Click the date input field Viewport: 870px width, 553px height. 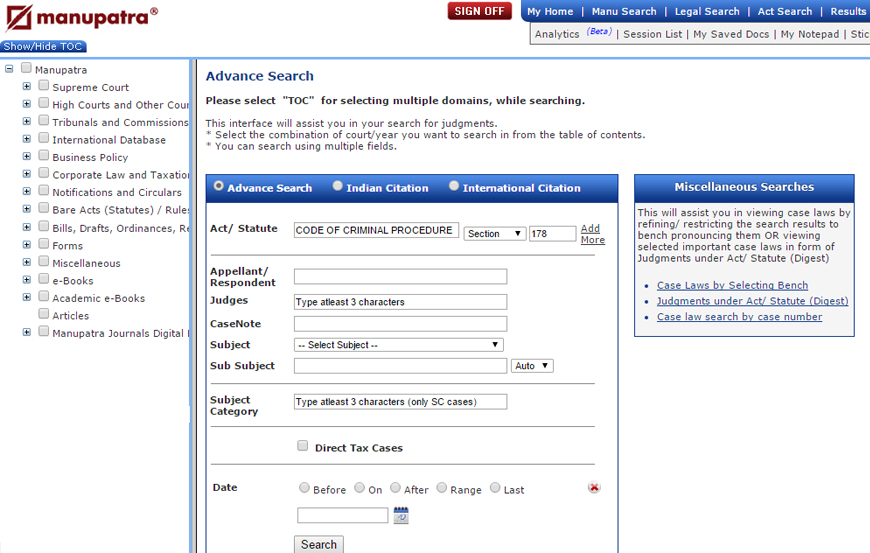click(342, 515)
